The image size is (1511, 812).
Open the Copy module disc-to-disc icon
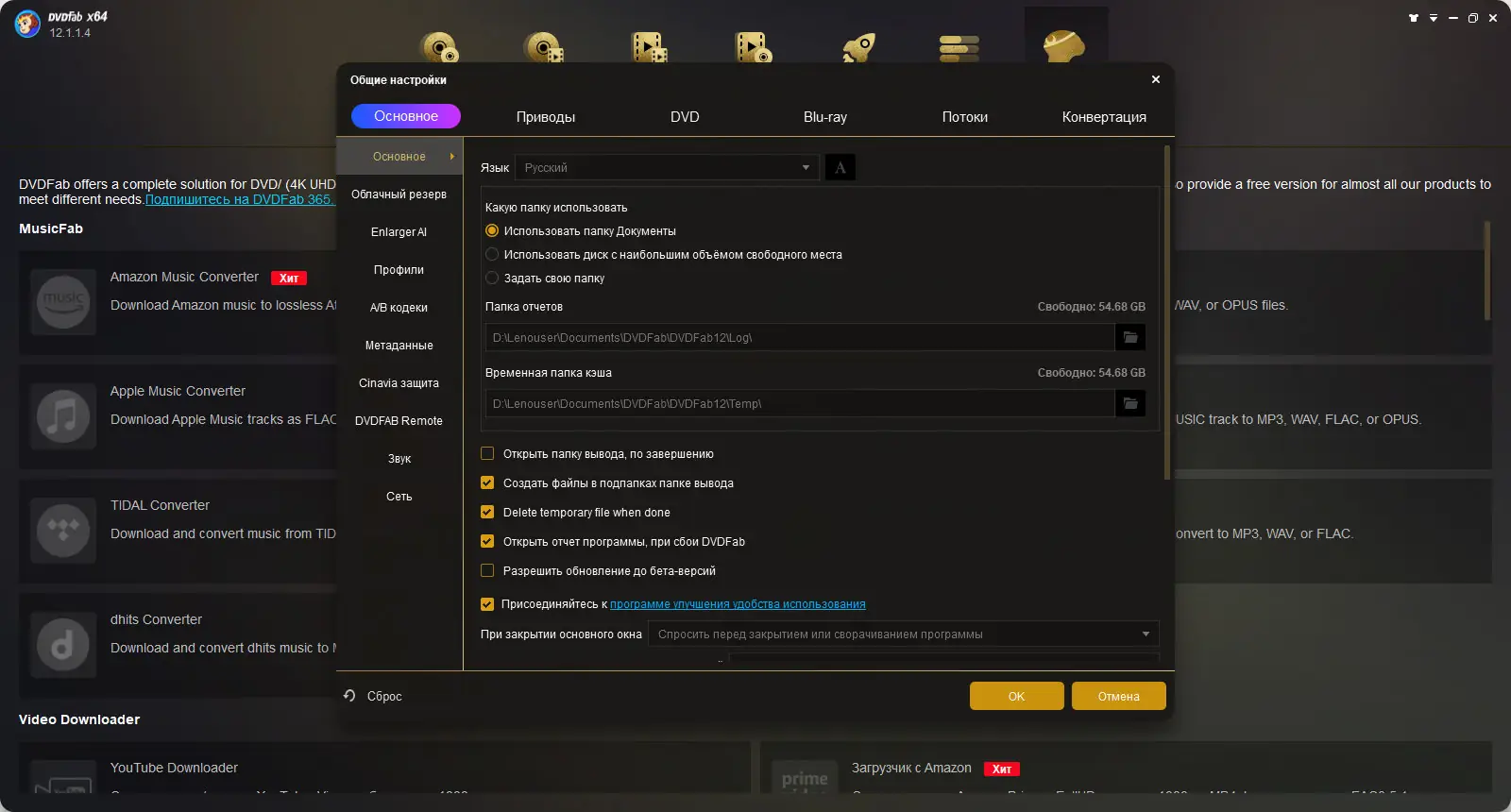439,47
